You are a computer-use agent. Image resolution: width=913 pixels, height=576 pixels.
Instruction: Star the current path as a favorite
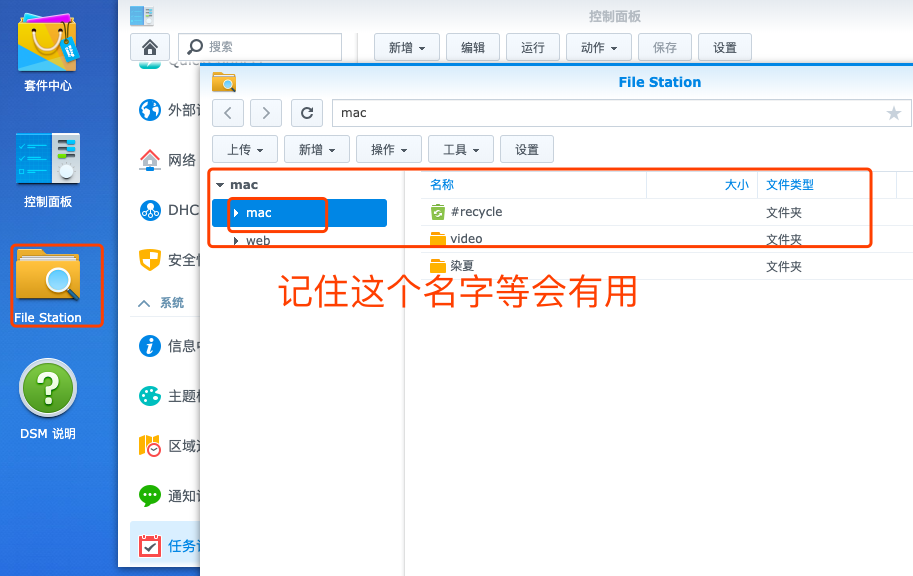click(x=893, y=113)
